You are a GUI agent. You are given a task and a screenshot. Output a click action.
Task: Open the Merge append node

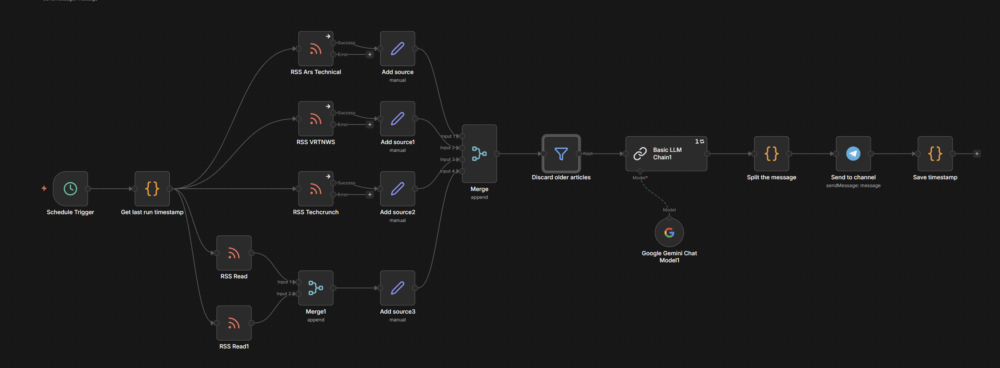(479, 154)
